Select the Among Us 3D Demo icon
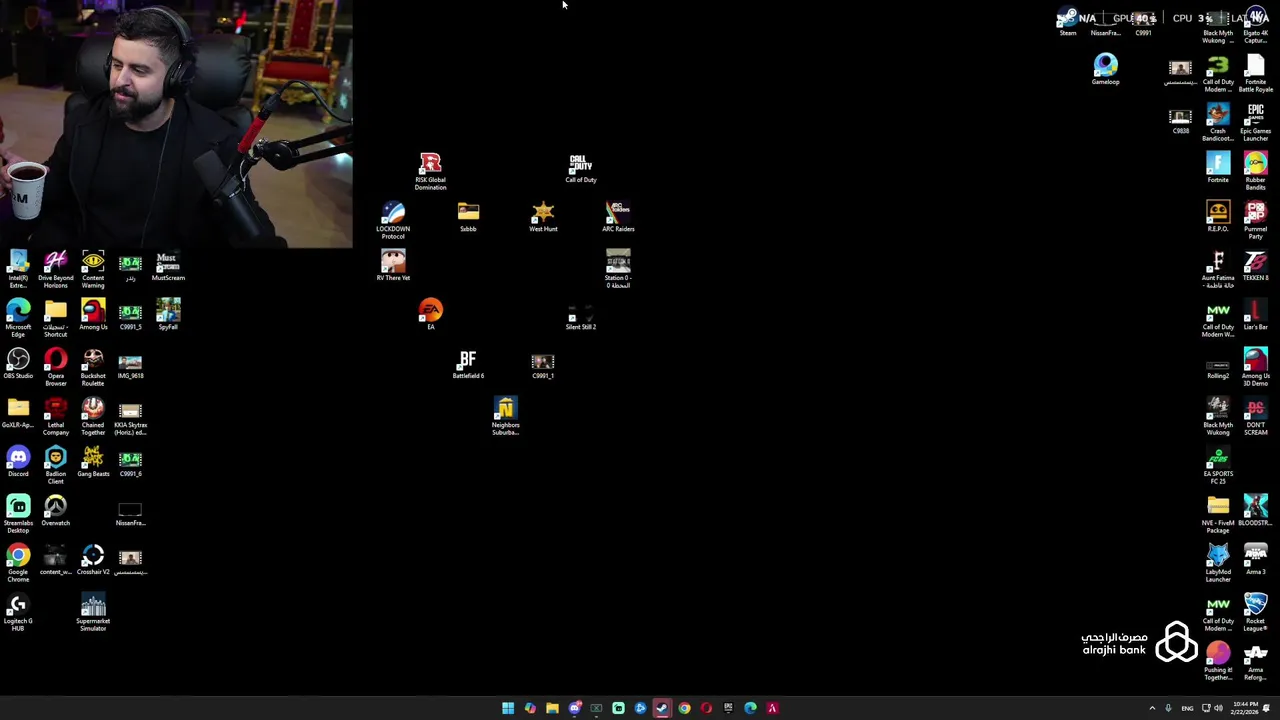 coord(1256,368)
